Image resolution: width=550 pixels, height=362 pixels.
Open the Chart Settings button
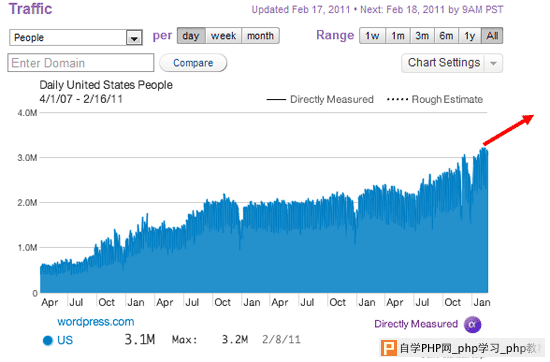[x=444, y=63]
